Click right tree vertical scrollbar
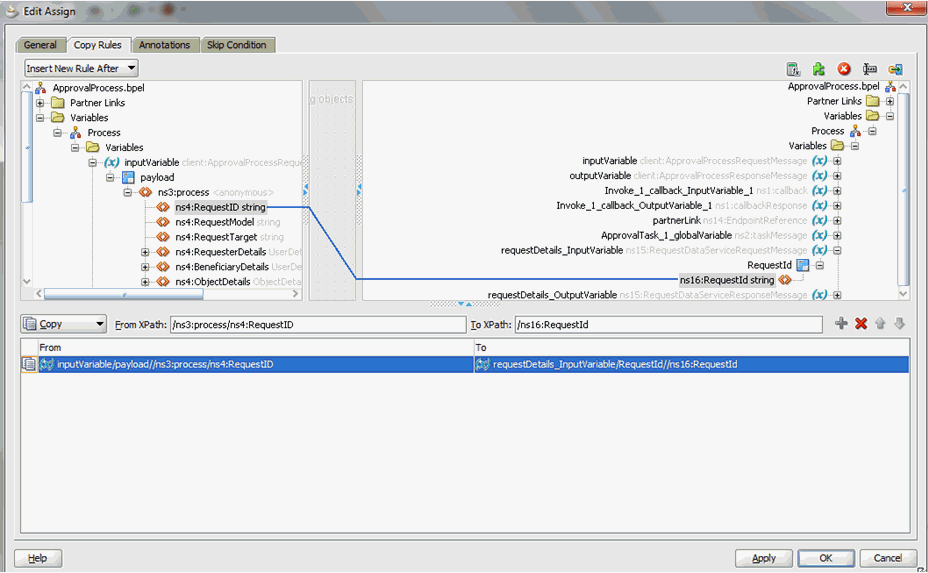 (903, 189)
